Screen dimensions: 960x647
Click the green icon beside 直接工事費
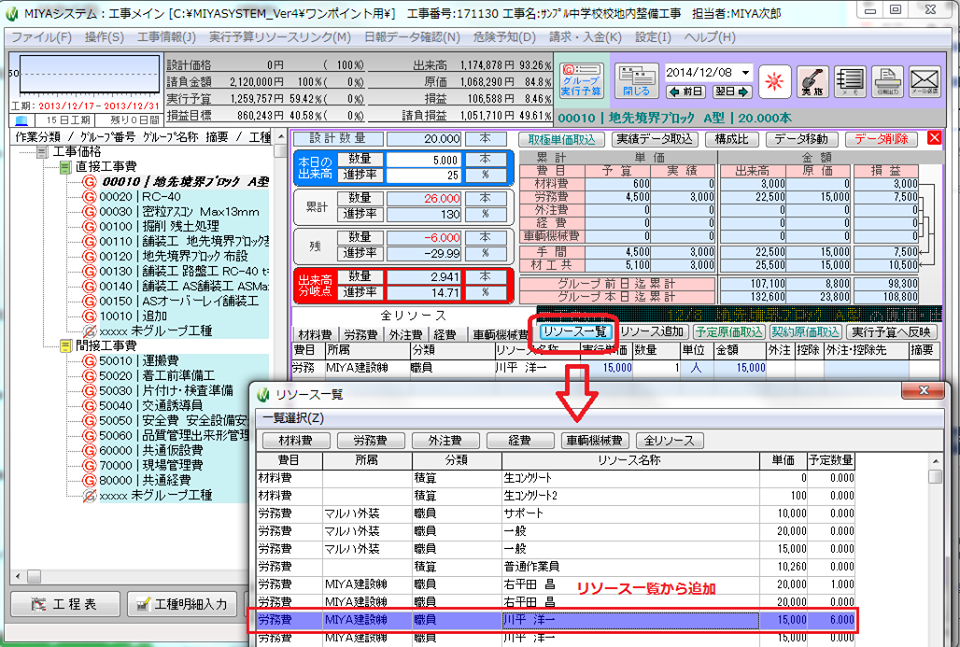tap(66, 166)
